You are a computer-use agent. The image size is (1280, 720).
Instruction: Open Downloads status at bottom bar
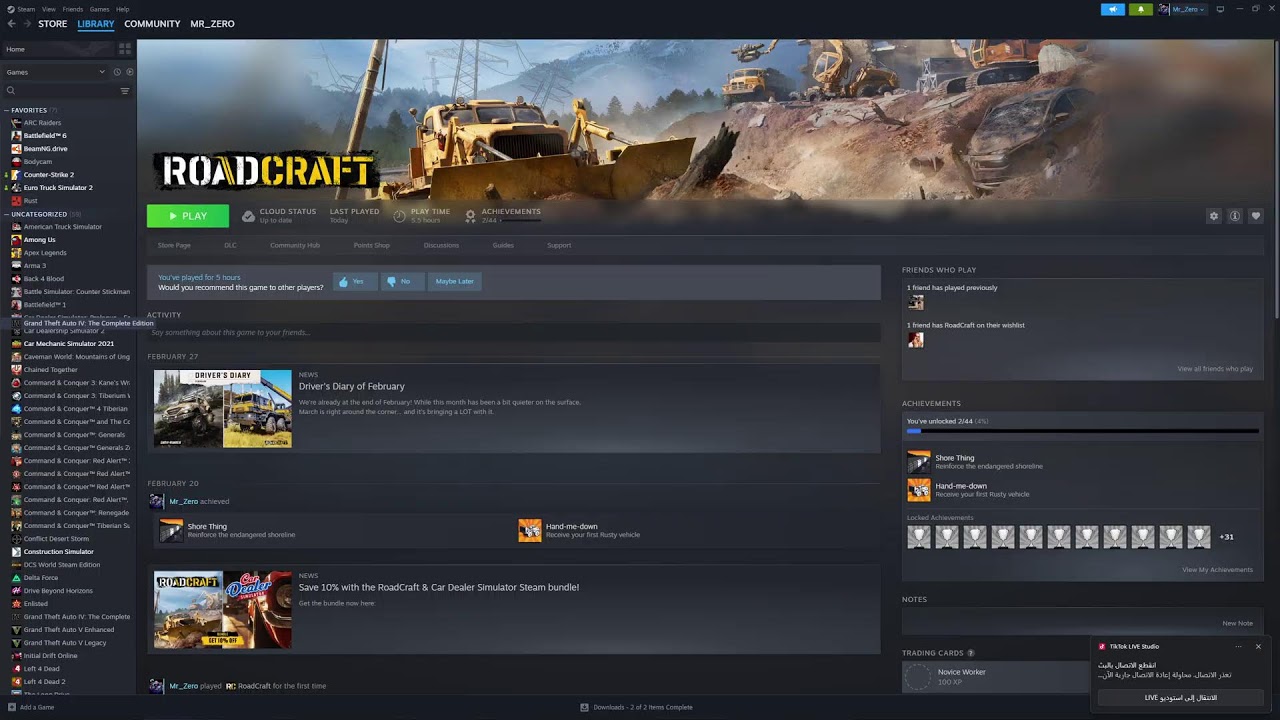[636, 707]
